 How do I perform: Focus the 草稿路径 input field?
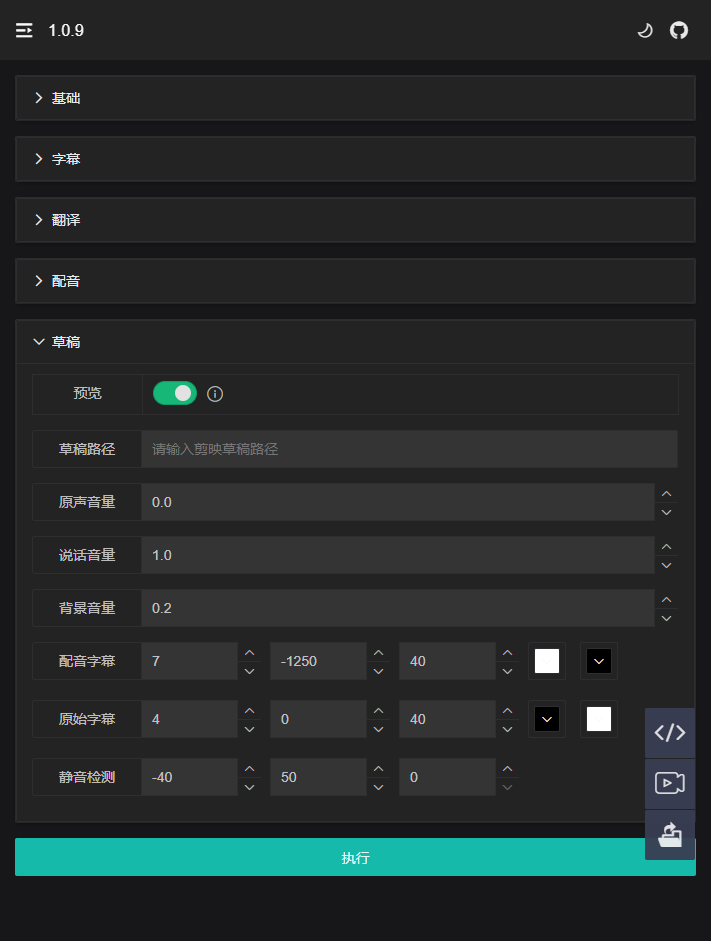tap(409, 449)
